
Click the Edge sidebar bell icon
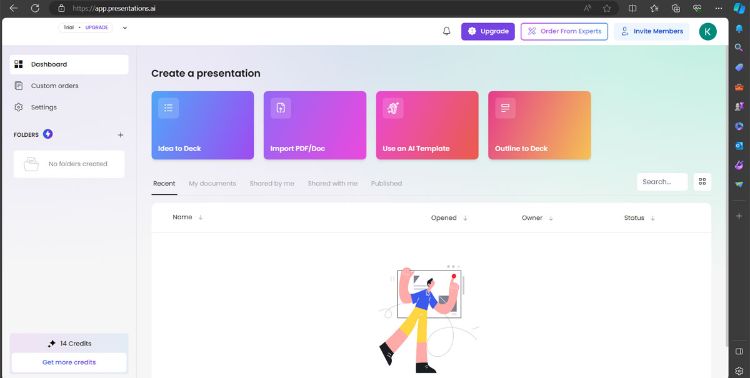click(x=739, y=29)
